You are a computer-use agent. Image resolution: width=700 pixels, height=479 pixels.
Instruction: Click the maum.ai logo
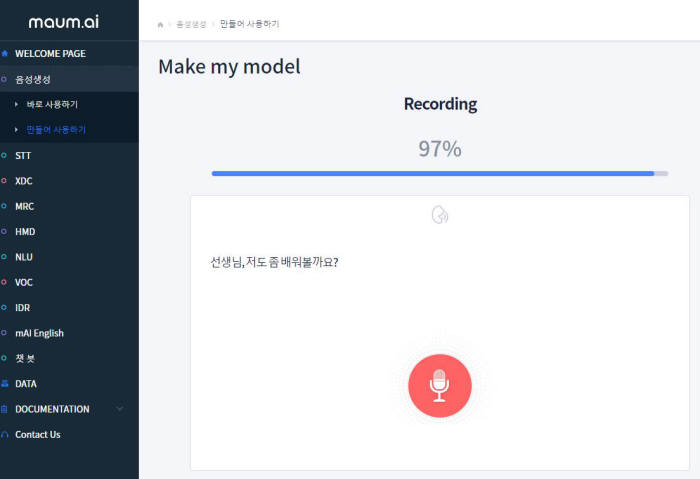[x=63, y=22]
